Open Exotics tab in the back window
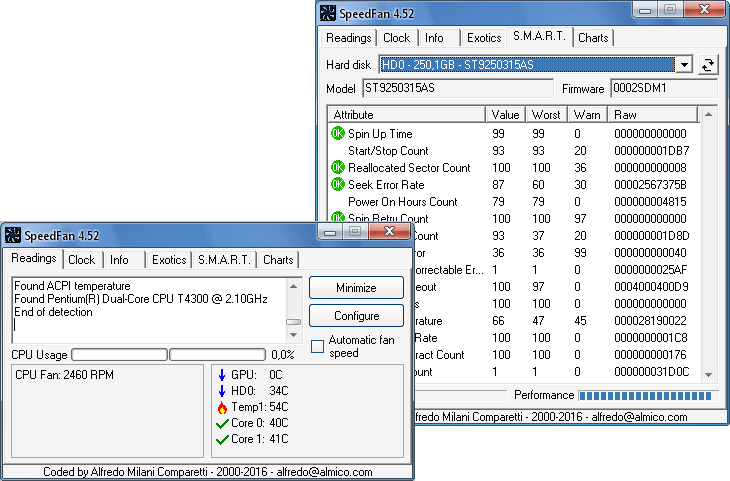The image size is (730, 481). pyautogui.click(x=484, y=38)
